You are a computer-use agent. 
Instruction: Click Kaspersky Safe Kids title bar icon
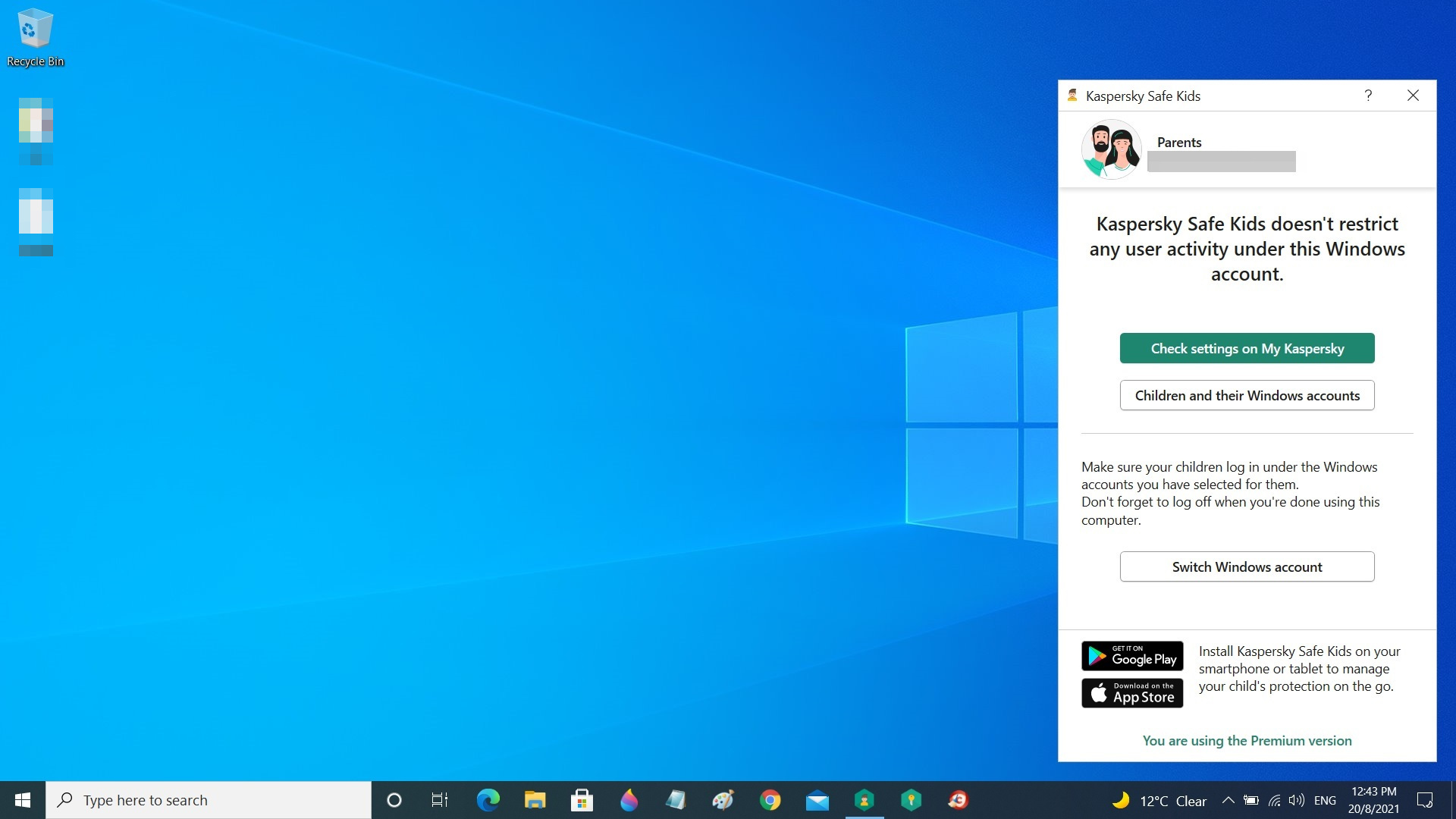coord(1072,96)
